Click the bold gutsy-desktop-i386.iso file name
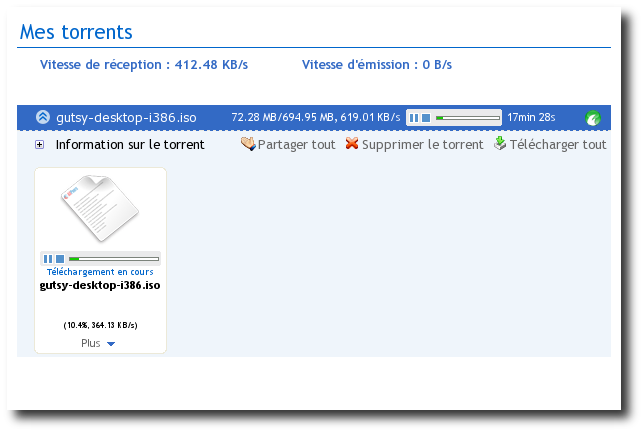 pyautogui.click(x=100, y=285)
